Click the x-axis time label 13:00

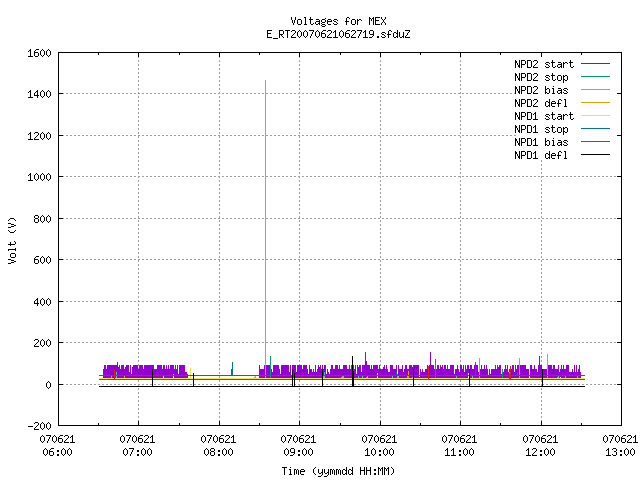coord(620,452)
